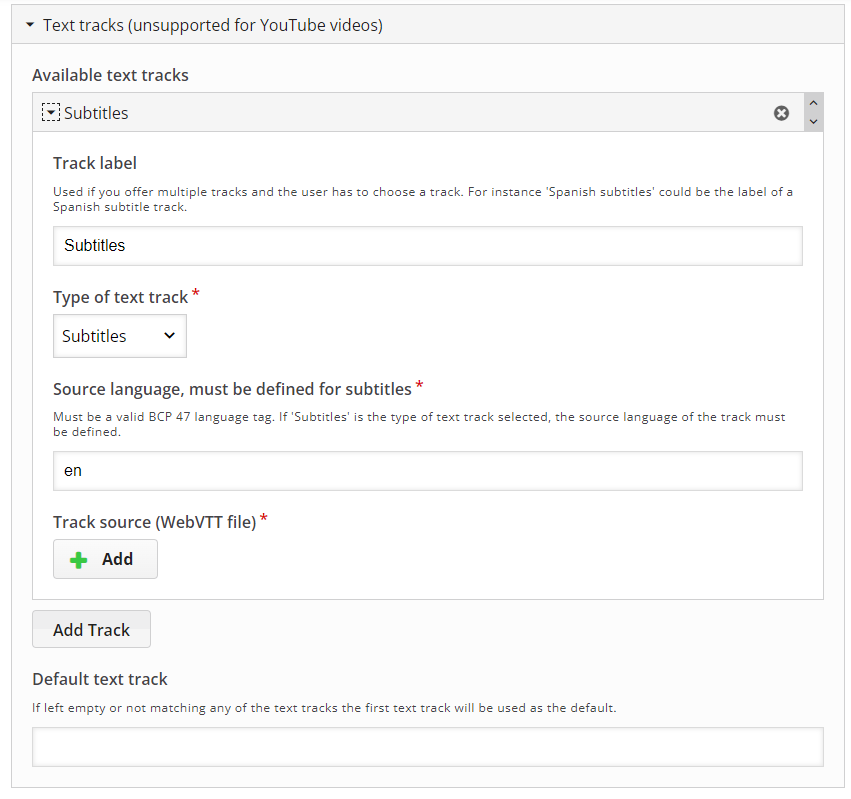Screen dimensions: 851x799
Task: Click the green plus icon
Action: pos(79,560)
